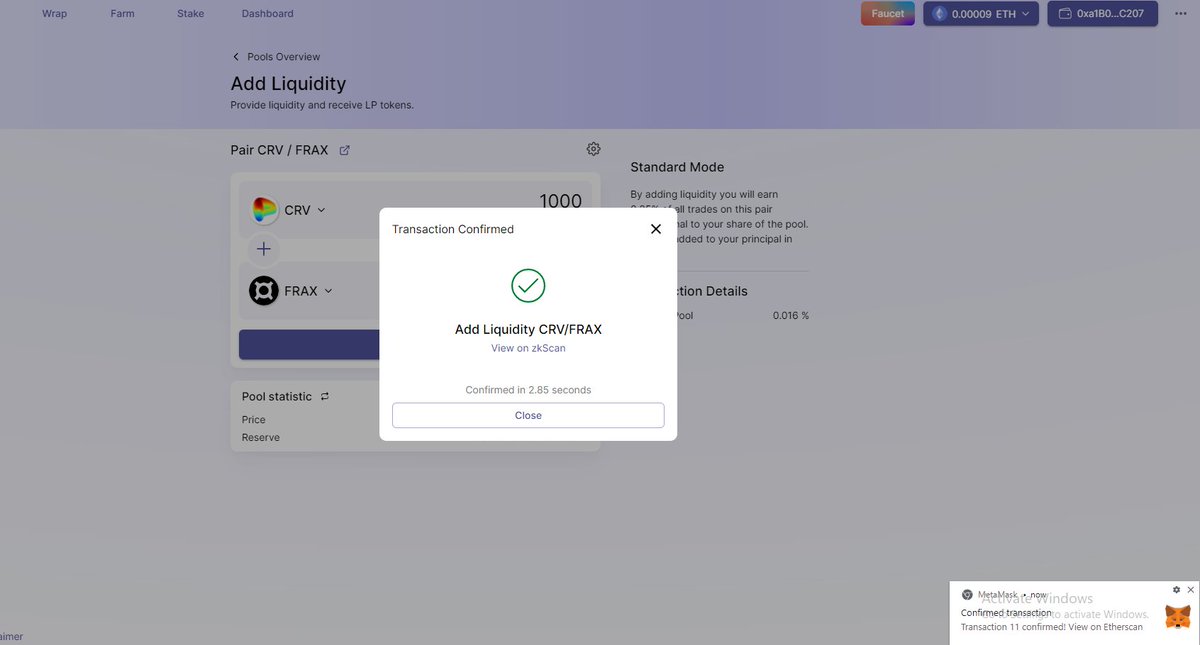This screenshot has height=645, width=1200.
Task: Click the FRAX token logo
Action: (264, 291)
